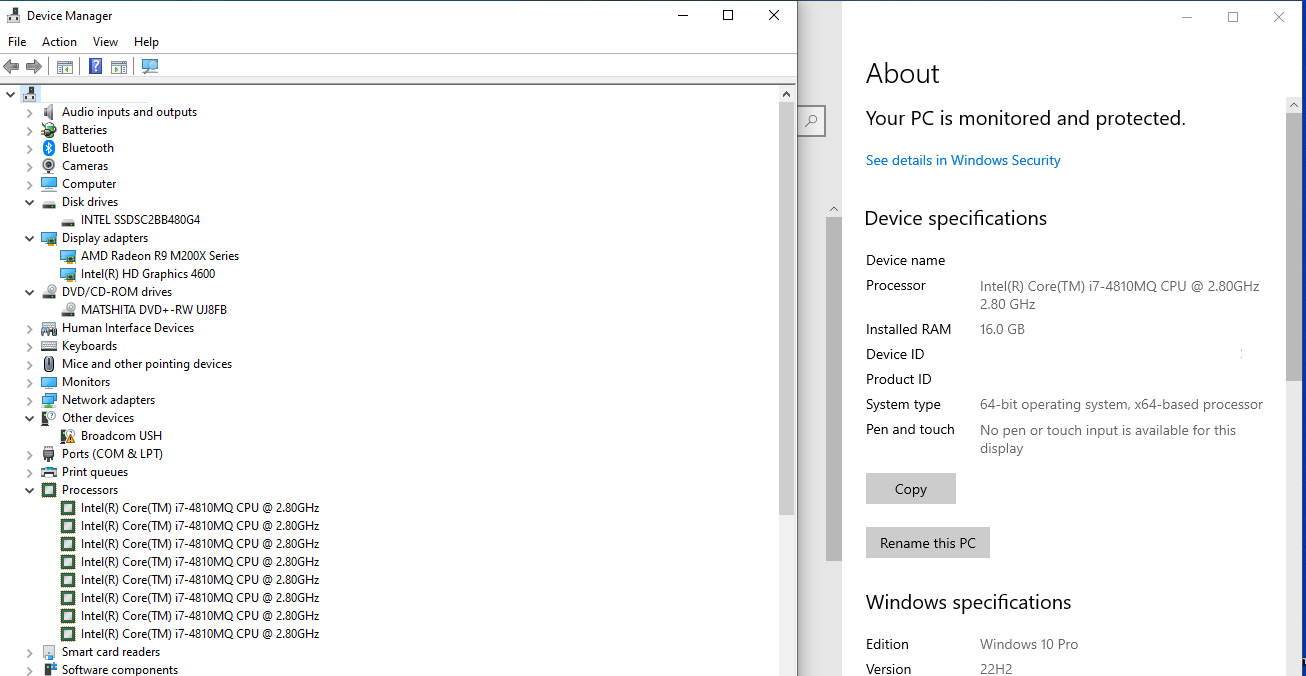Click the Bluetooth device category icon

(x=49, y=148)
